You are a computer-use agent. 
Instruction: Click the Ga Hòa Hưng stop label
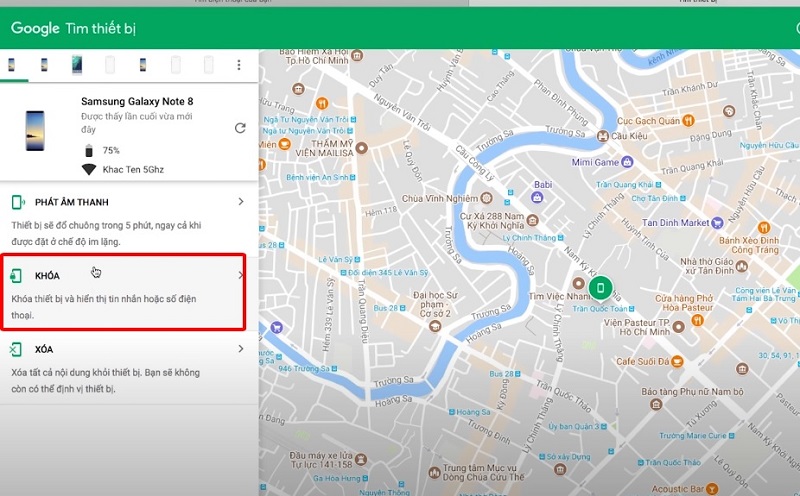coord(337,479)
